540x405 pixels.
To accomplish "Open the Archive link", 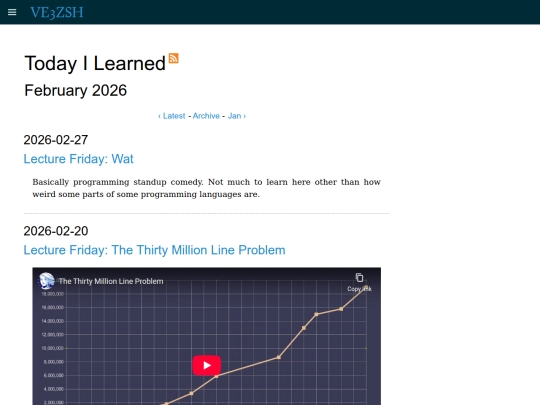I will [x=206, y=116].
